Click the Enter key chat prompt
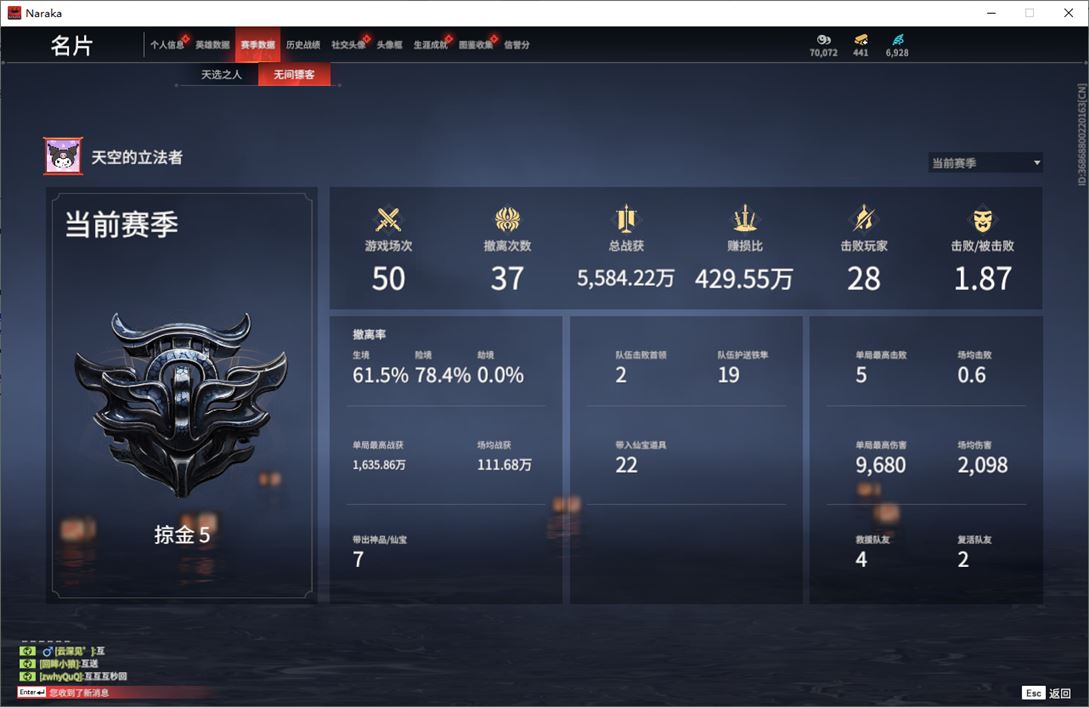 tap(32, 692)
